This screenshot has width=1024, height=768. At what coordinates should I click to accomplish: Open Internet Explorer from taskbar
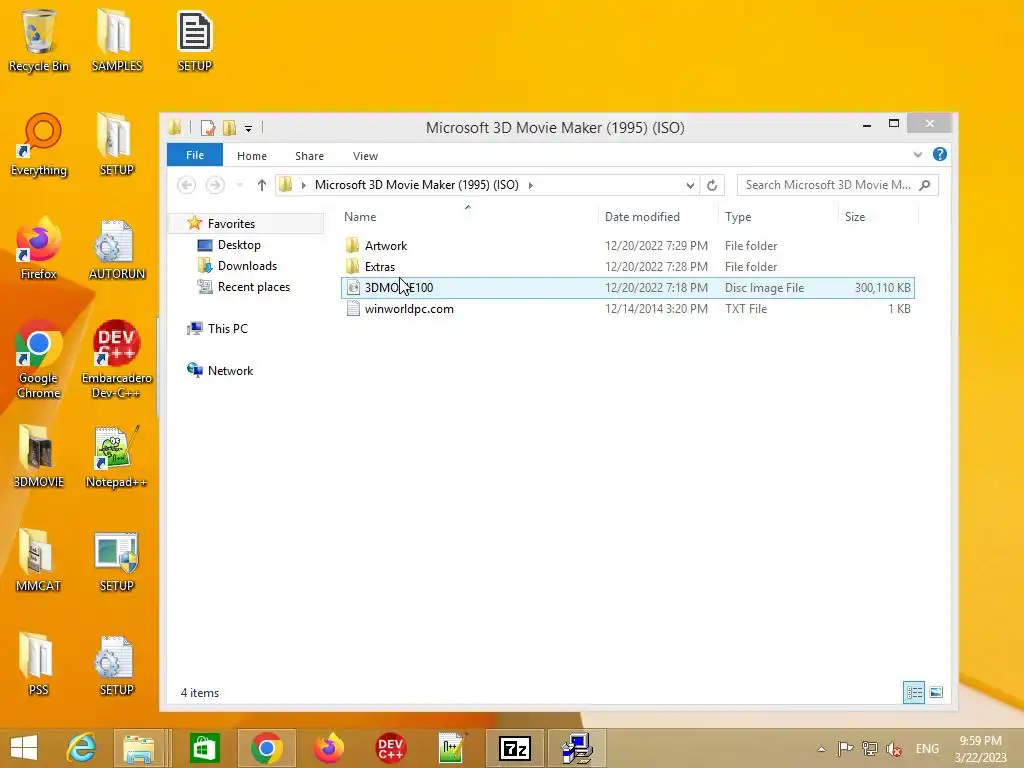pyautogui.click(x=80, y=748)
